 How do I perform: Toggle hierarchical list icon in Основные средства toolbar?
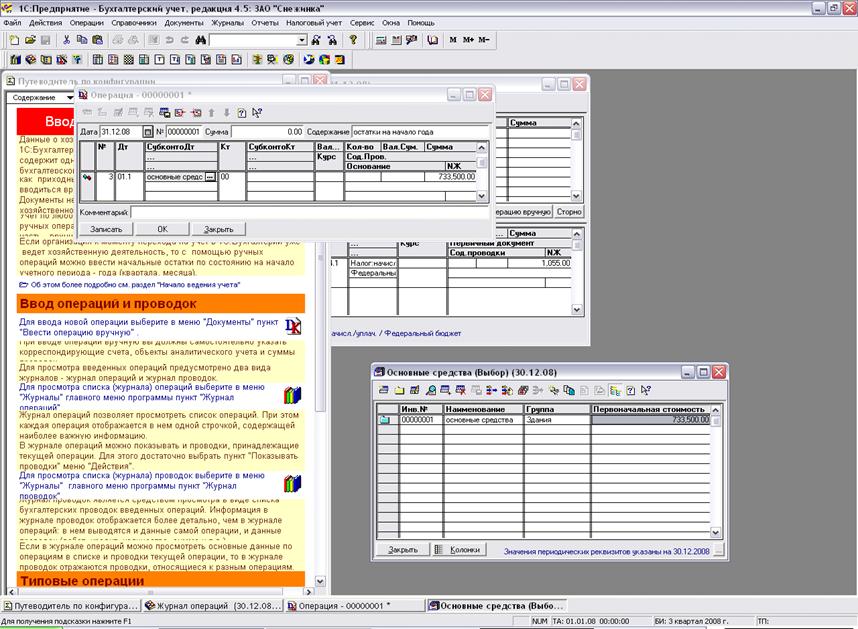pos(616,390)
